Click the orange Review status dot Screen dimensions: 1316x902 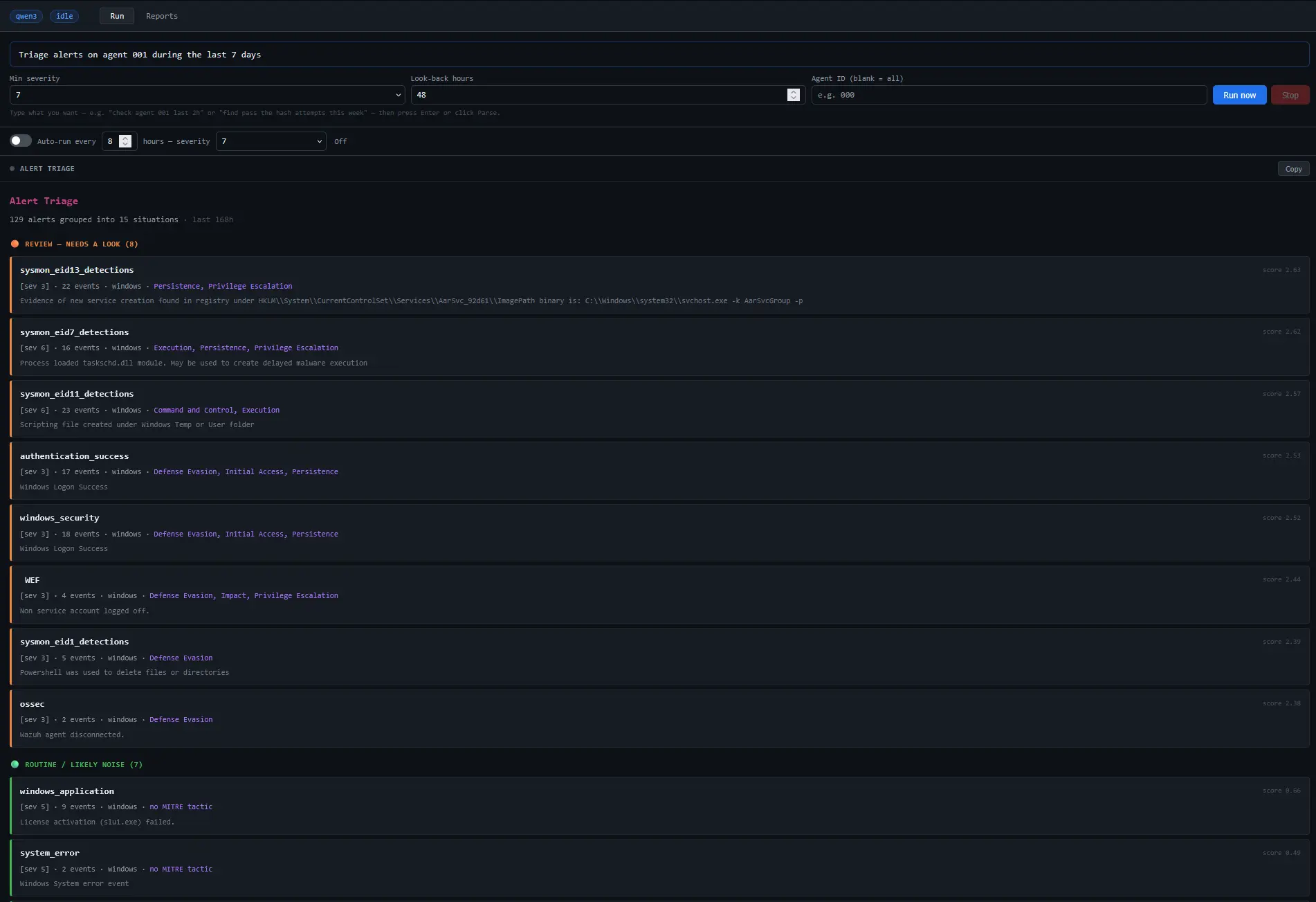(x=15, y=244)
